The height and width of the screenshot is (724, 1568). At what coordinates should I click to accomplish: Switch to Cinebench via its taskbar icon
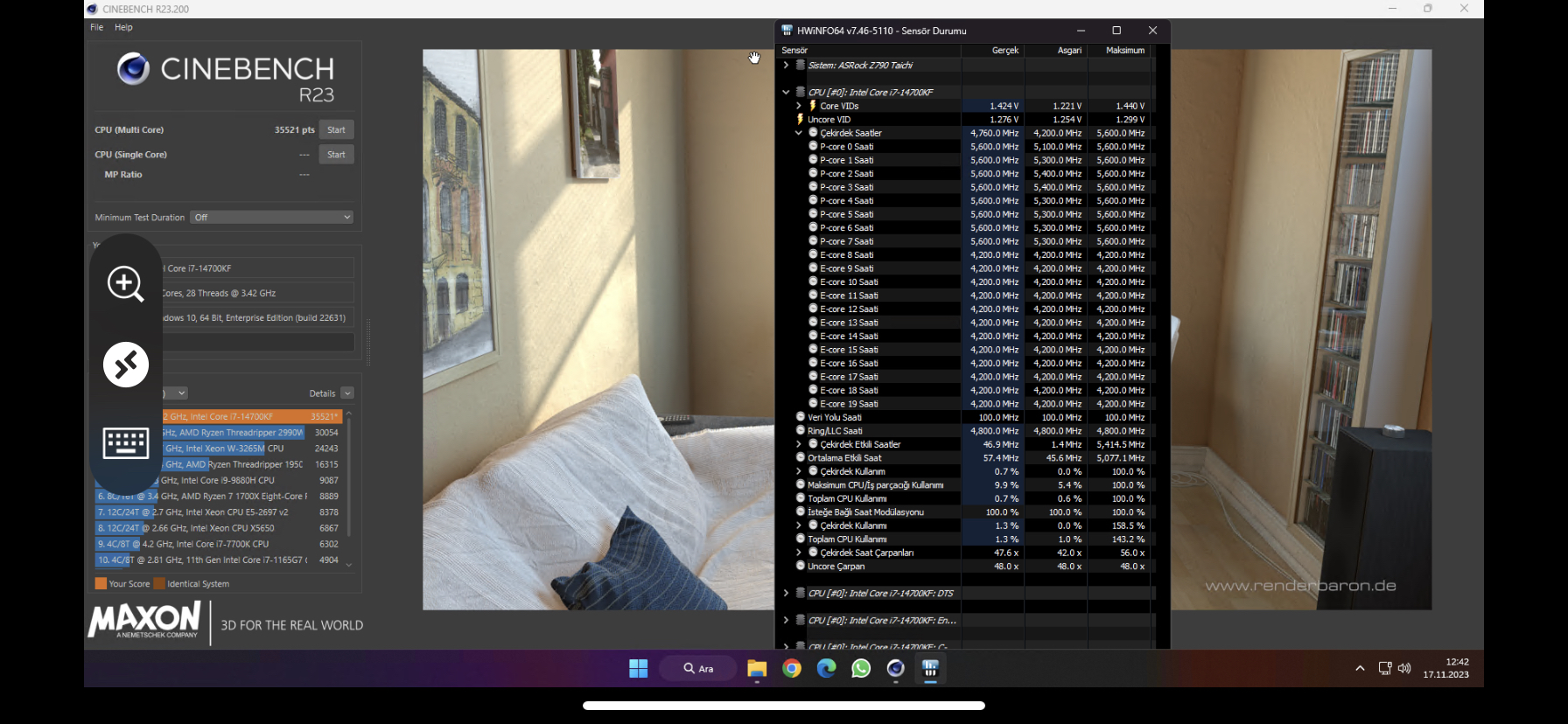pyautogui.click(x=895, y=669)
